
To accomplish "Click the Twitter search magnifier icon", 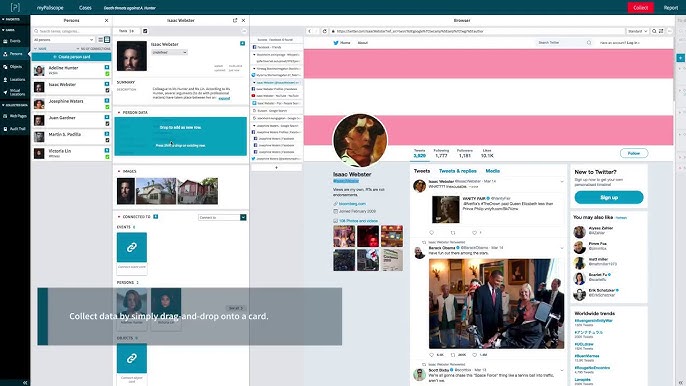I will click(589, 42).
